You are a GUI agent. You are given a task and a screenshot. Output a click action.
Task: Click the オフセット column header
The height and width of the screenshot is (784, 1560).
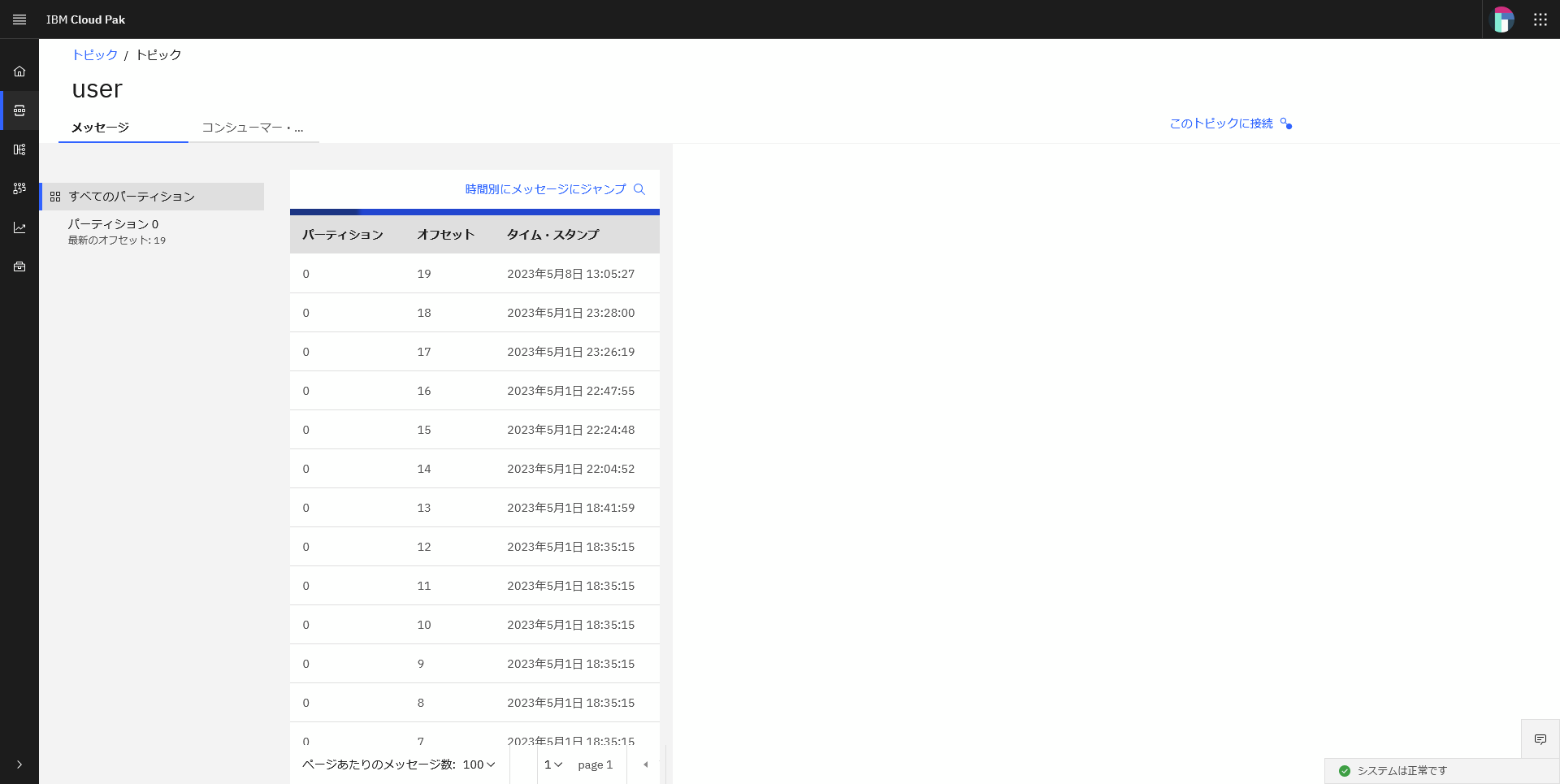[445, 235]
